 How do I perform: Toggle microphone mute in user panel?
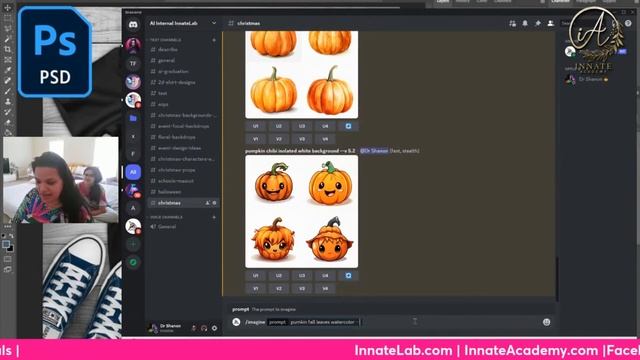194,328
